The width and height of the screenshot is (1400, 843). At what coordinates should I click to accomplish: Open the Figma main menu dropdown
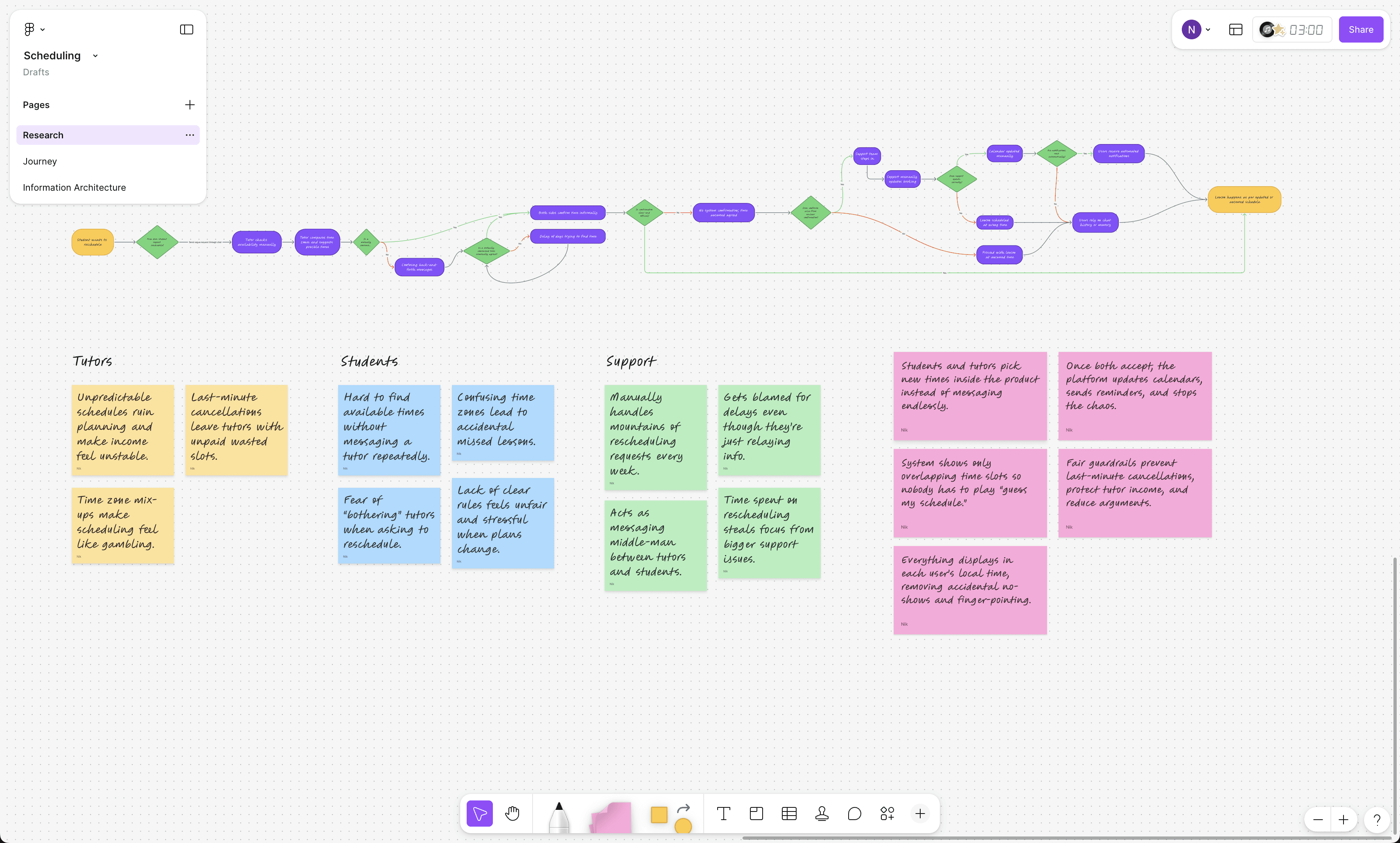pos(34,29)
